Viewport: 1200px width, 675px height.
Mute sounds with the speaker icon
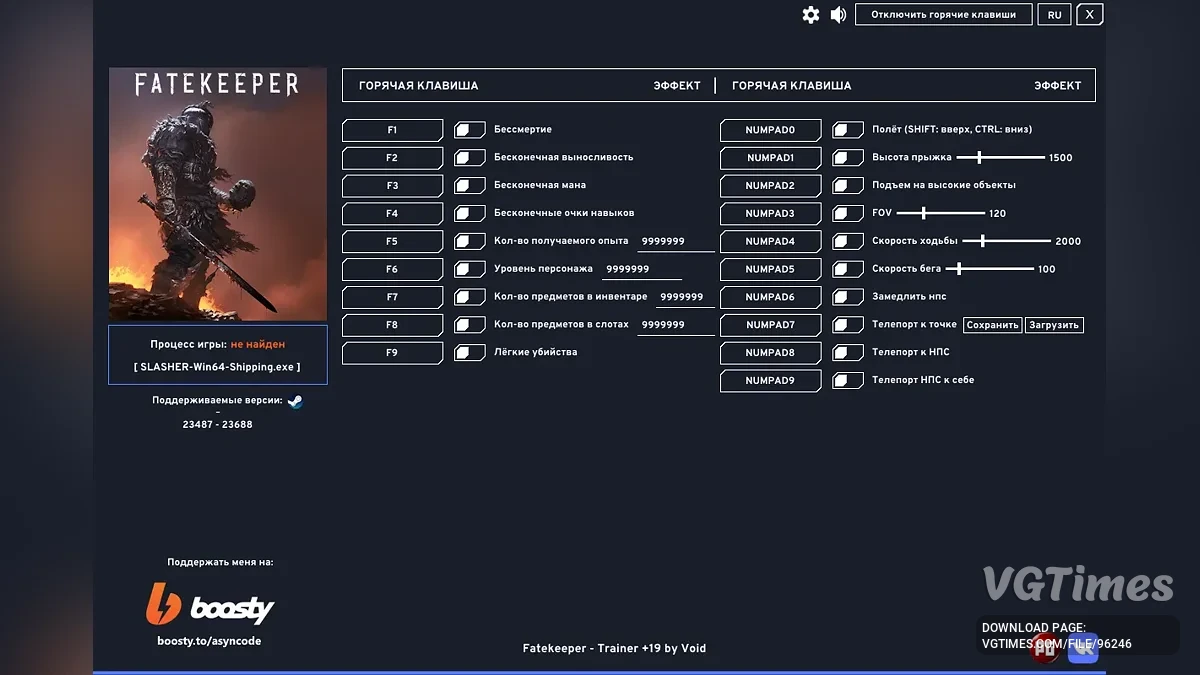point(838,15)
